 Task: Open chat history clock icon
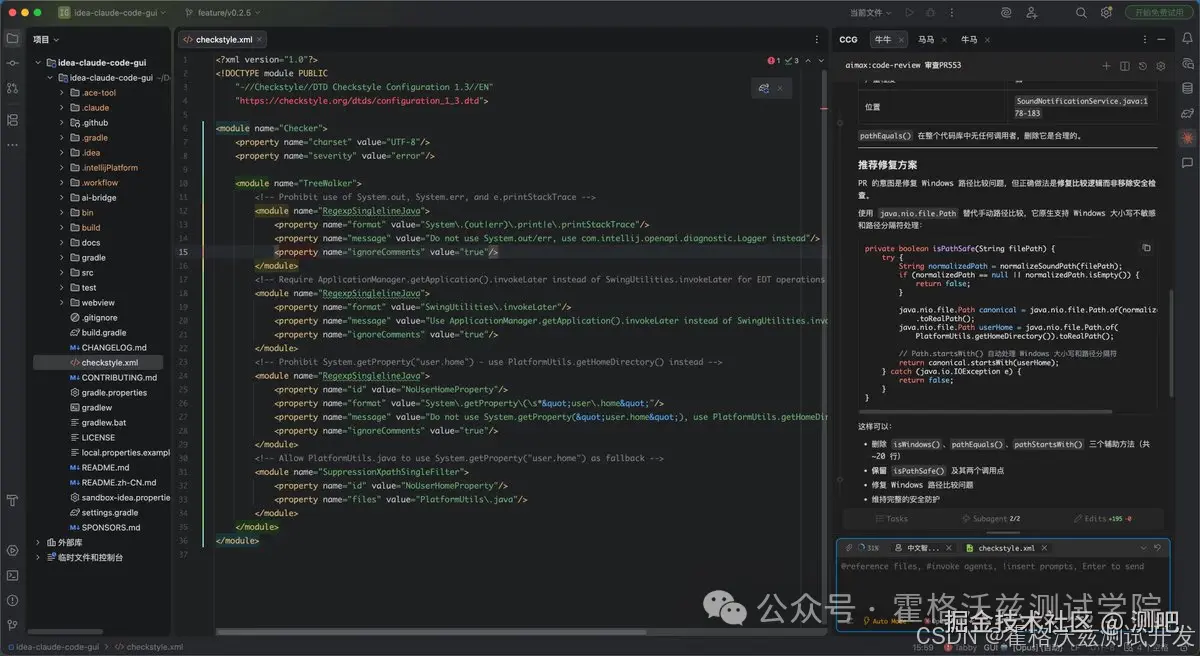[1143, 66]
